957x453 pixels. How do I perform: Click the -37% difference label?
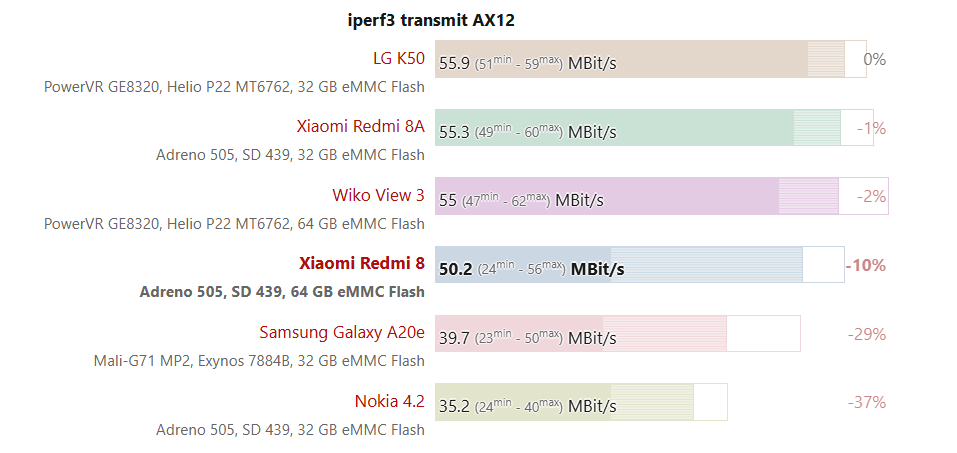pyautogui.click(x=866, y=402)
